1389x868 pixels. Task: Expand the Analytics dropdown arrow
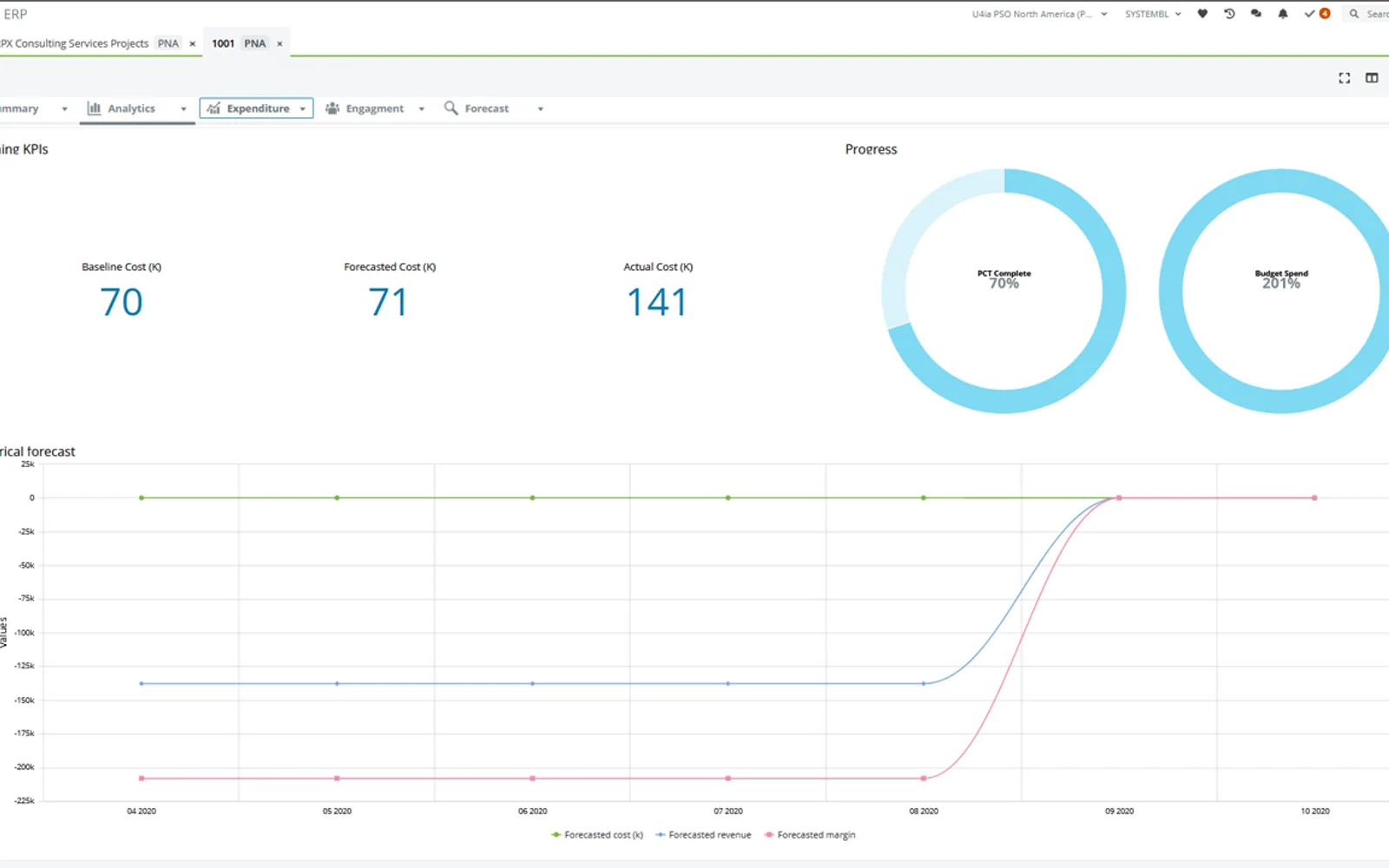coord(183,109)
